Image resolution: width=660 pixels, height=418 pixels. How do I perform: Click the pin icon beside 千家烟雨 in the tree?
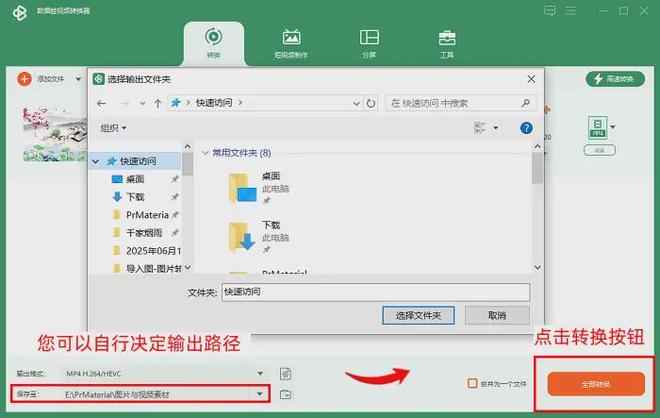[175, 233]
